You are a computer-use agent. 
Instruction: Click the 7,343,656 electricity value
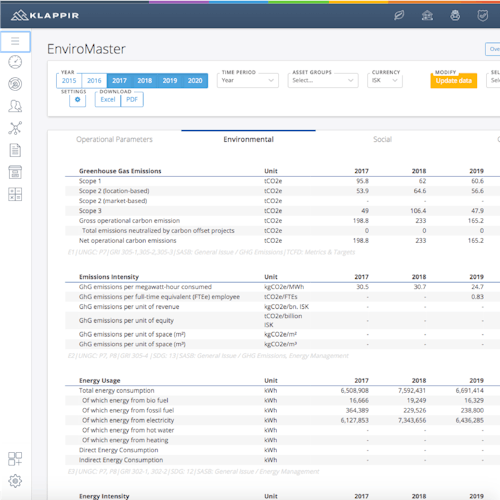coord(412,420)
